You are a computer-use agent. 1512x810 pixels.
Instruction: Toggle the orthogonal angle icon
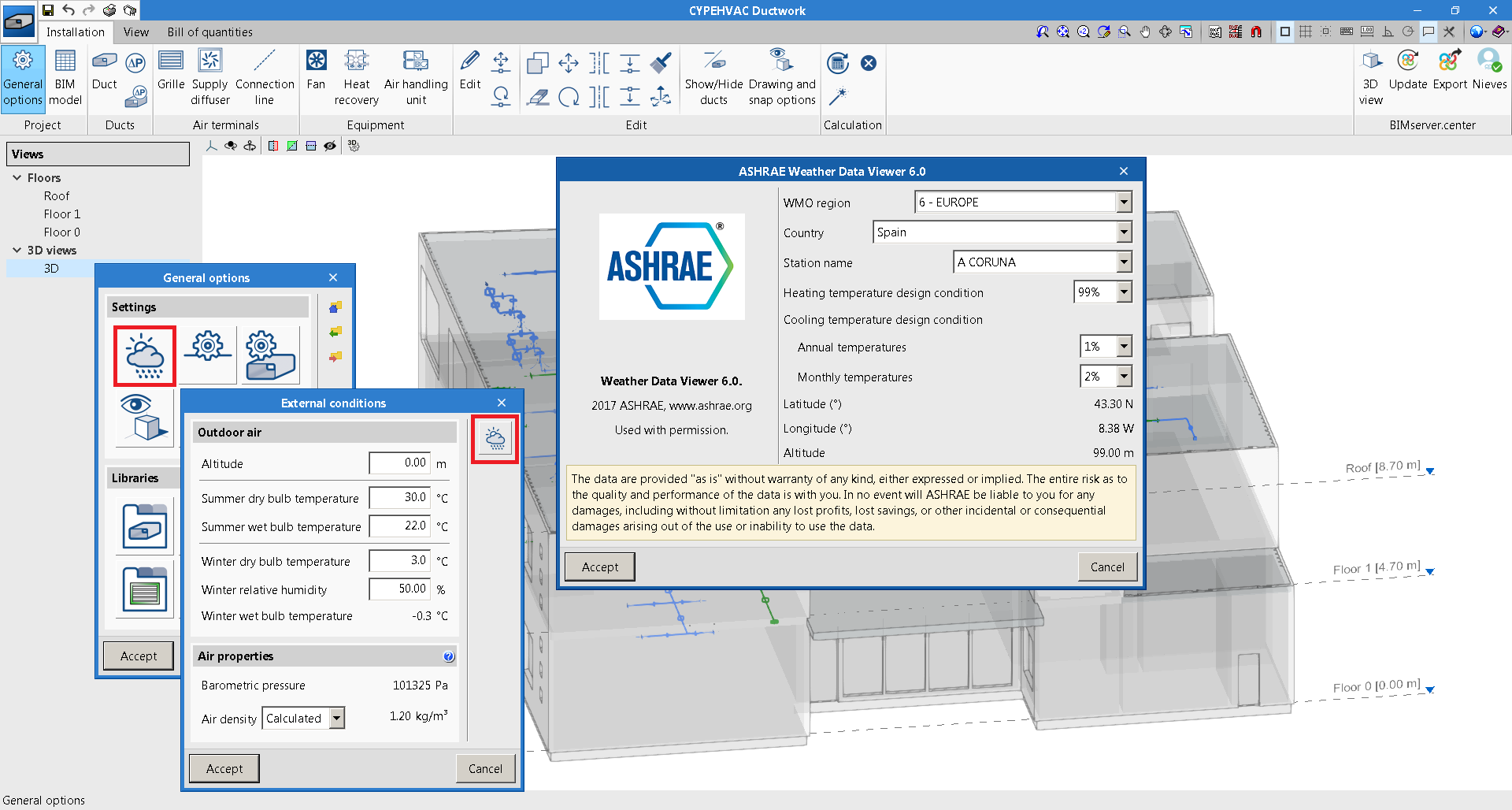click(1388, 32)
